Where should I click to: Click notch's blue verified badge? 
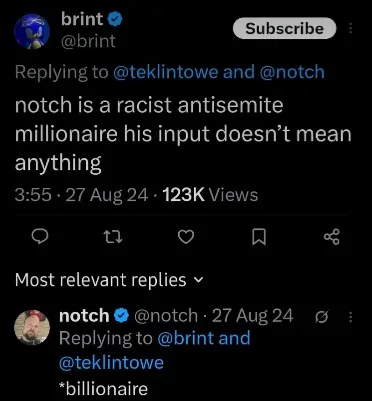tap(122, 316)
